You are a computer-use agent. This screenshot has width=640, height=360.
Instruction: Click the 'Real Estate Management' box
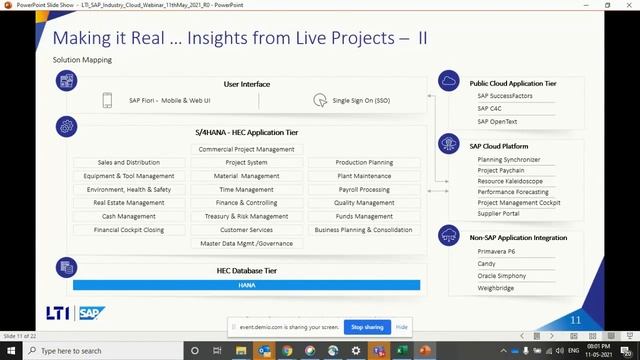[x=129, y=203]
